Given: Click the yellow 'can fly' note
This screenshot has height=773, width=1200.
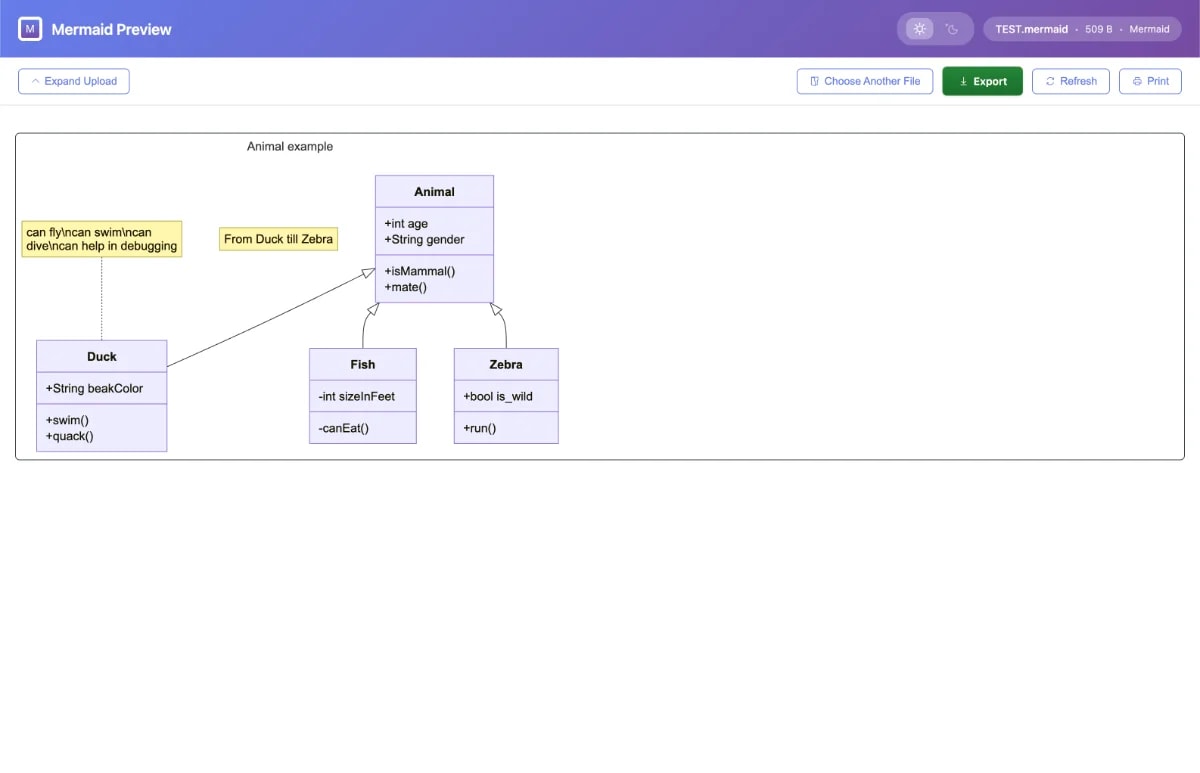Looking at the screenshot, I should [102, 239].
